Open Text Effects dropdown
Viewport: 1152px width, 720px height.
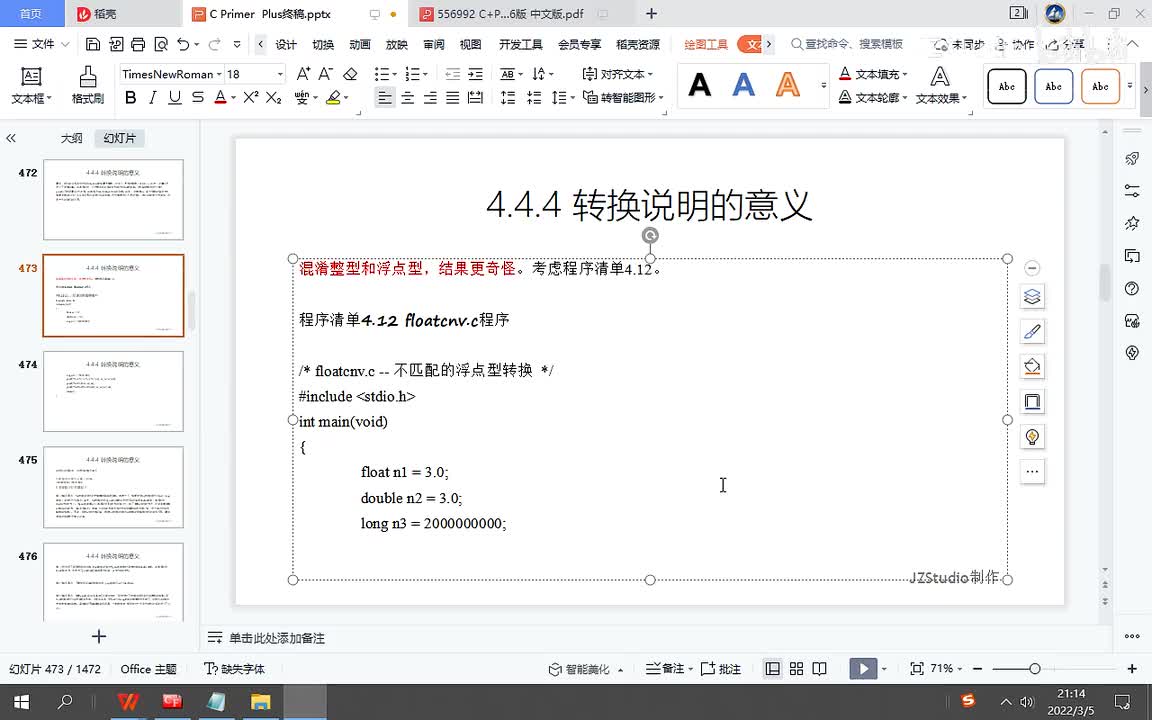(940, 85)
